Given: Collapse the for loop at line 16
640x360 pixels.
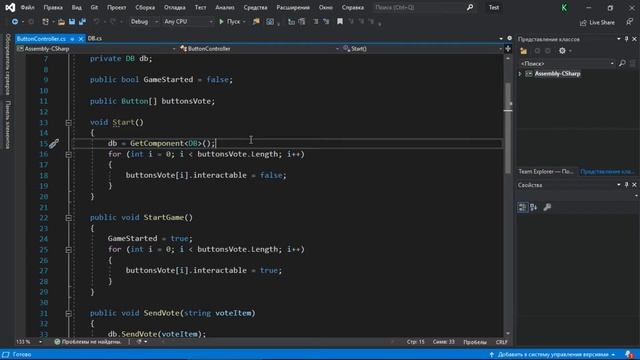Looking at the screenshot, I should click(x=69, y=154).
